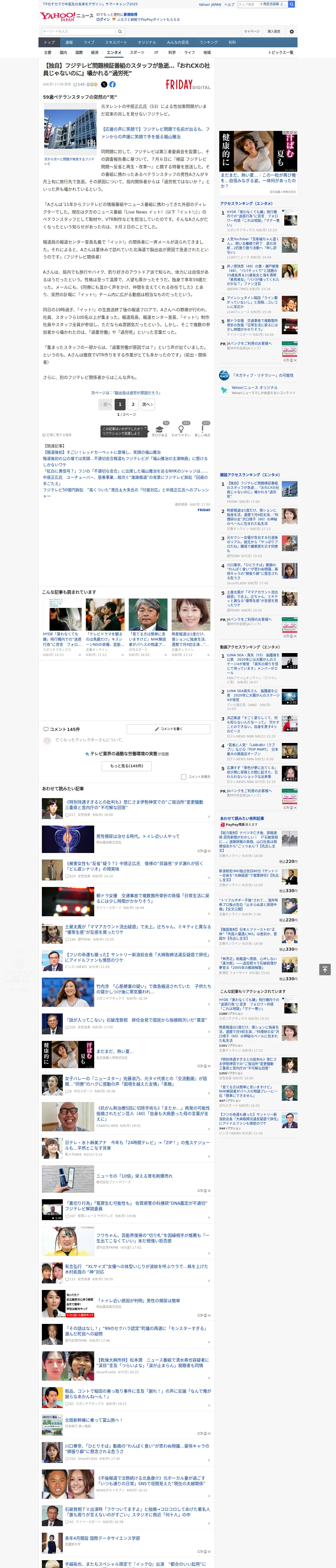Viewport: 336px width, 1568px height.
Task: Open フワちゃん 芸能界復帰 article link
Action: tap(153, 1238)
